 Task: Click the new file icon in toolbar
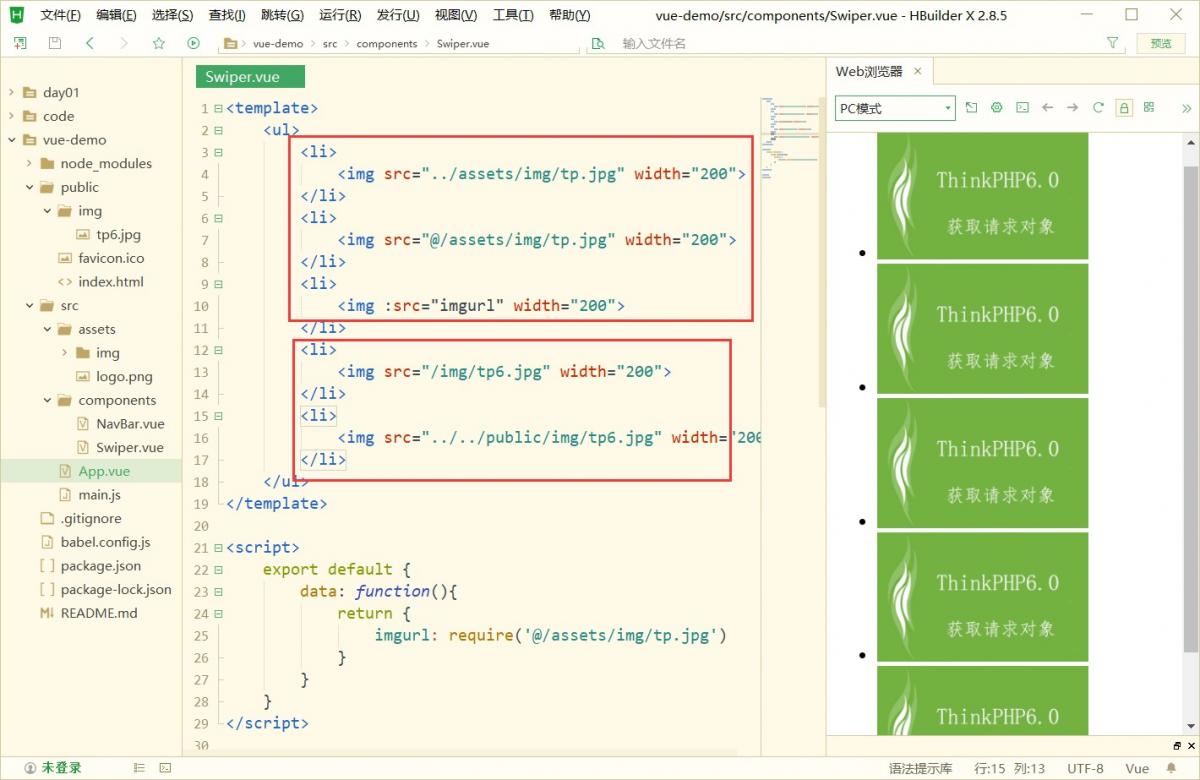point(21,43)
